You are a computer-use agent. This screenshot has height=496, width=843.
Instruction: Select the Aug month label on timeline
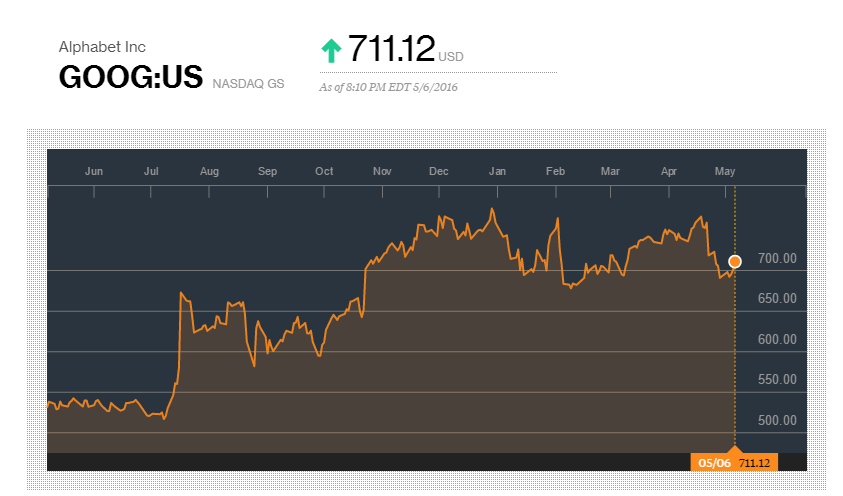pyautogui.click(x=209, y=171)
